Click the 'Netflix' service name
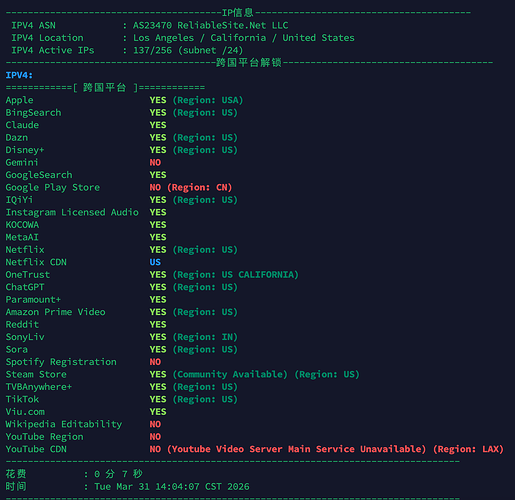The height and width of the screenshot is (500, 515). coord(25,250)
